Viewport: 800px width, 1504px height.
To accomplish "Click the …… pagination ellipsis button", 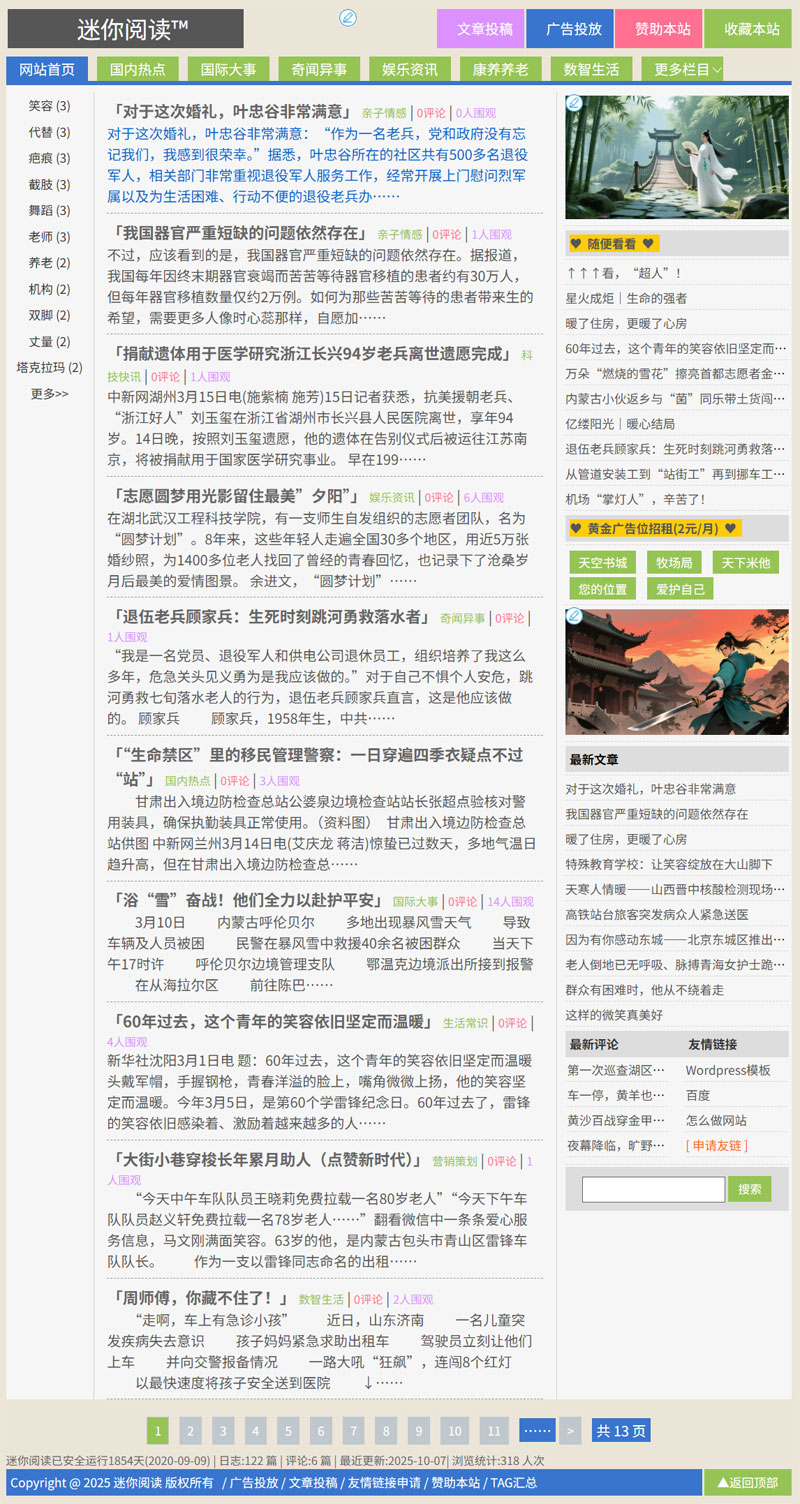I will tap(537, 1430).
